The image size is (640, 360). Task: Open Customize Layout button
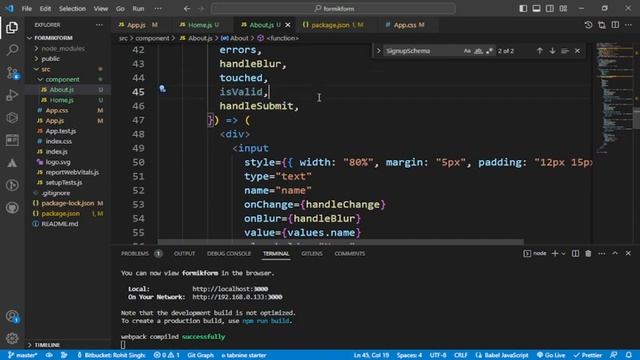pyautogui.click(x=563, y=9)
